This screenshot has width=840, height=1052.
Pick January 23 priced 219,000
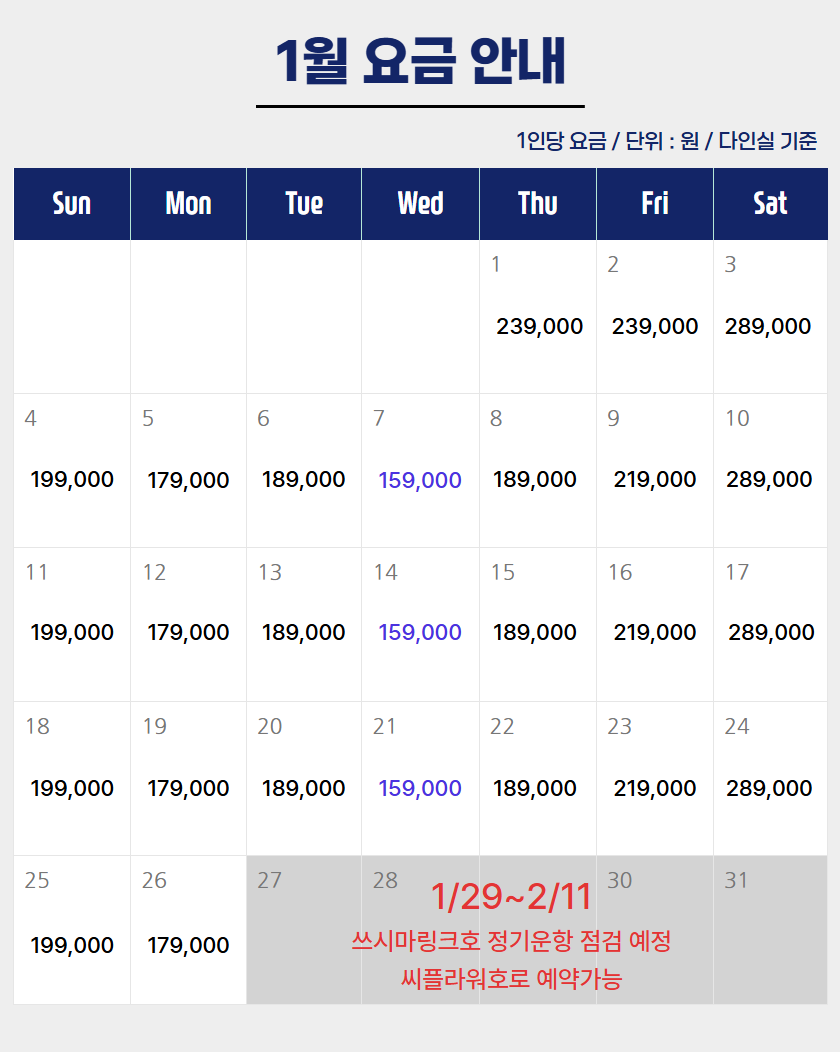655,788
